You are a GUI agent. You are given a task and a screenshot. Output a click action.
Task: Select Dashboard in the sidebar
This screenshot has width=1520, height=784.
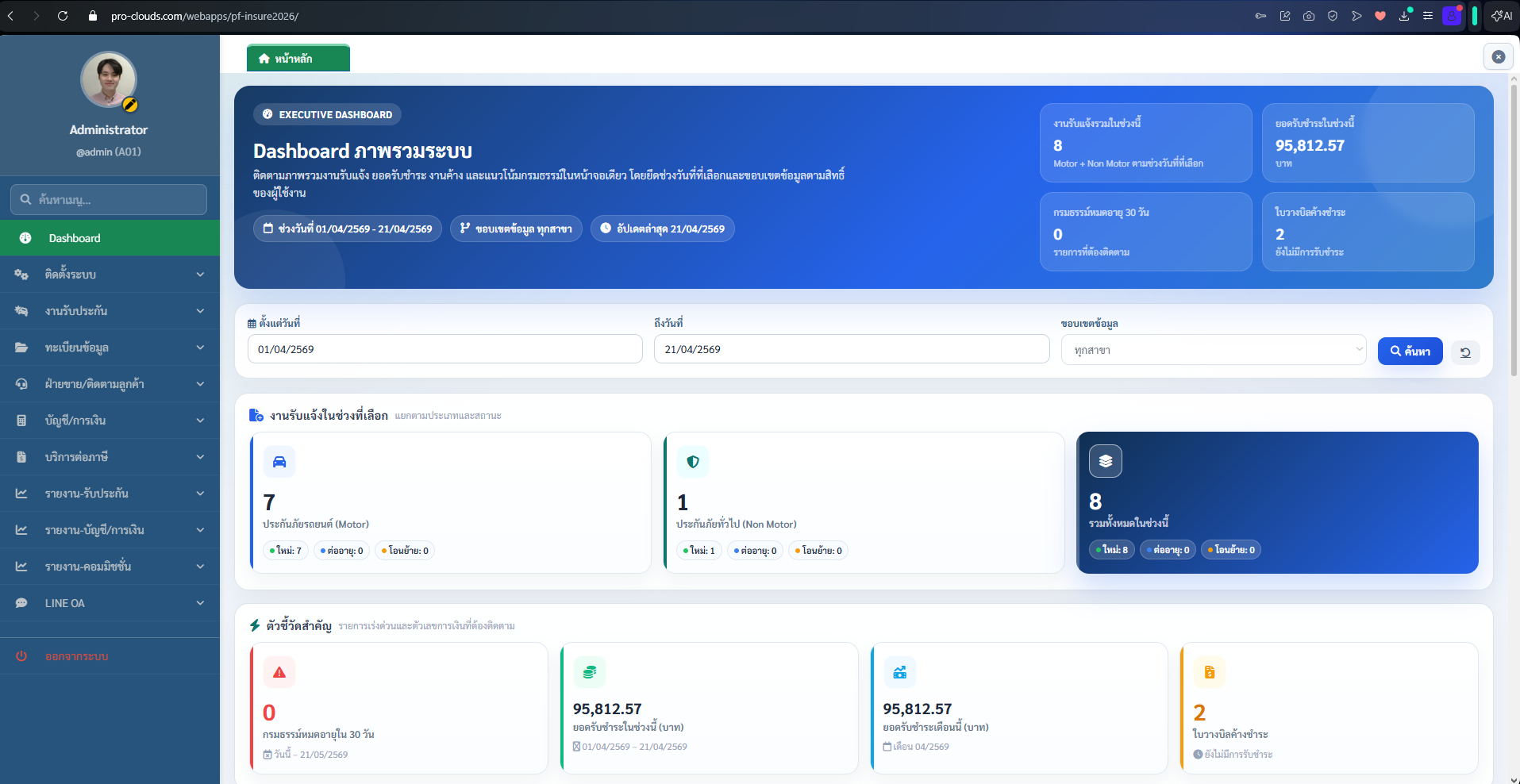click(x=110, y=238)
